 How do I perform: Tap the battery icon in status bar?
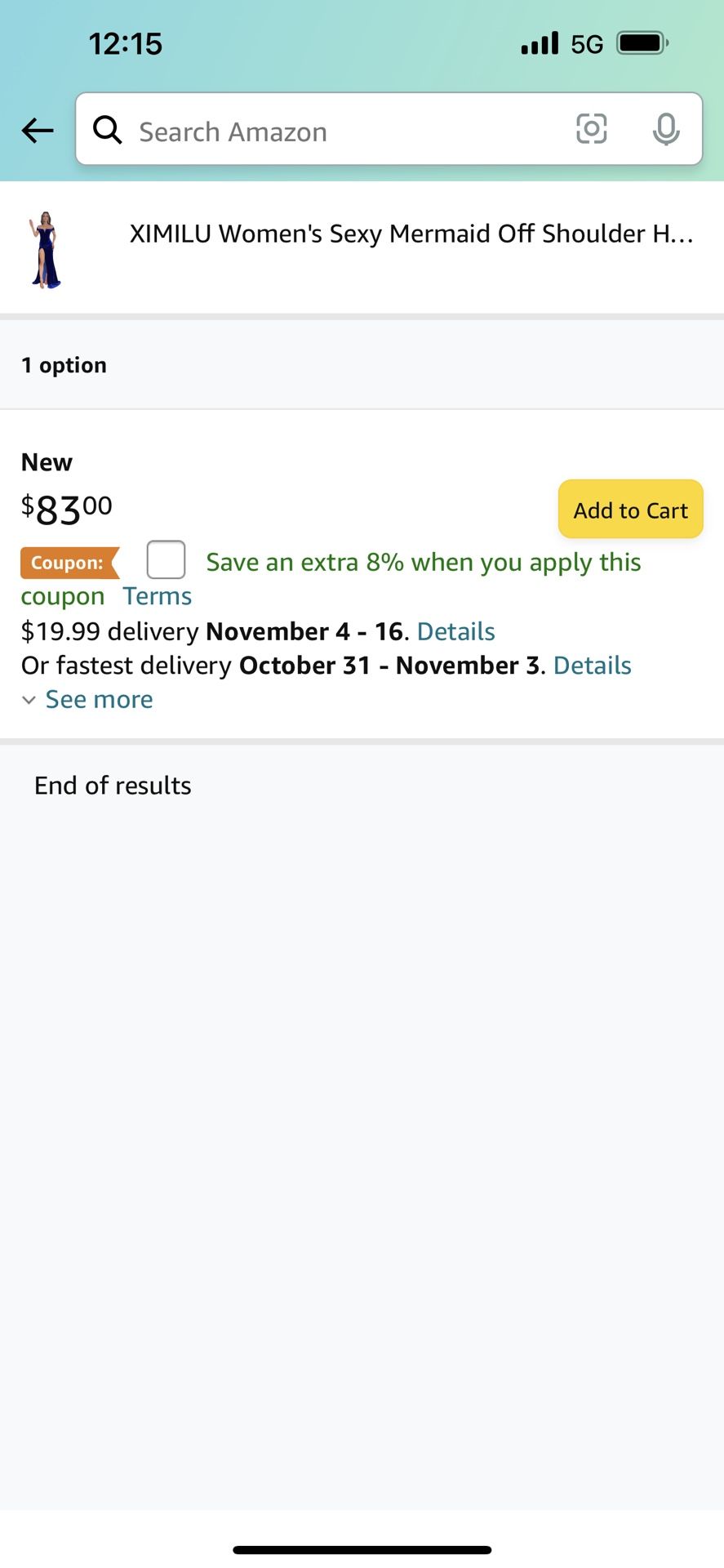click(x=642, y=43)
